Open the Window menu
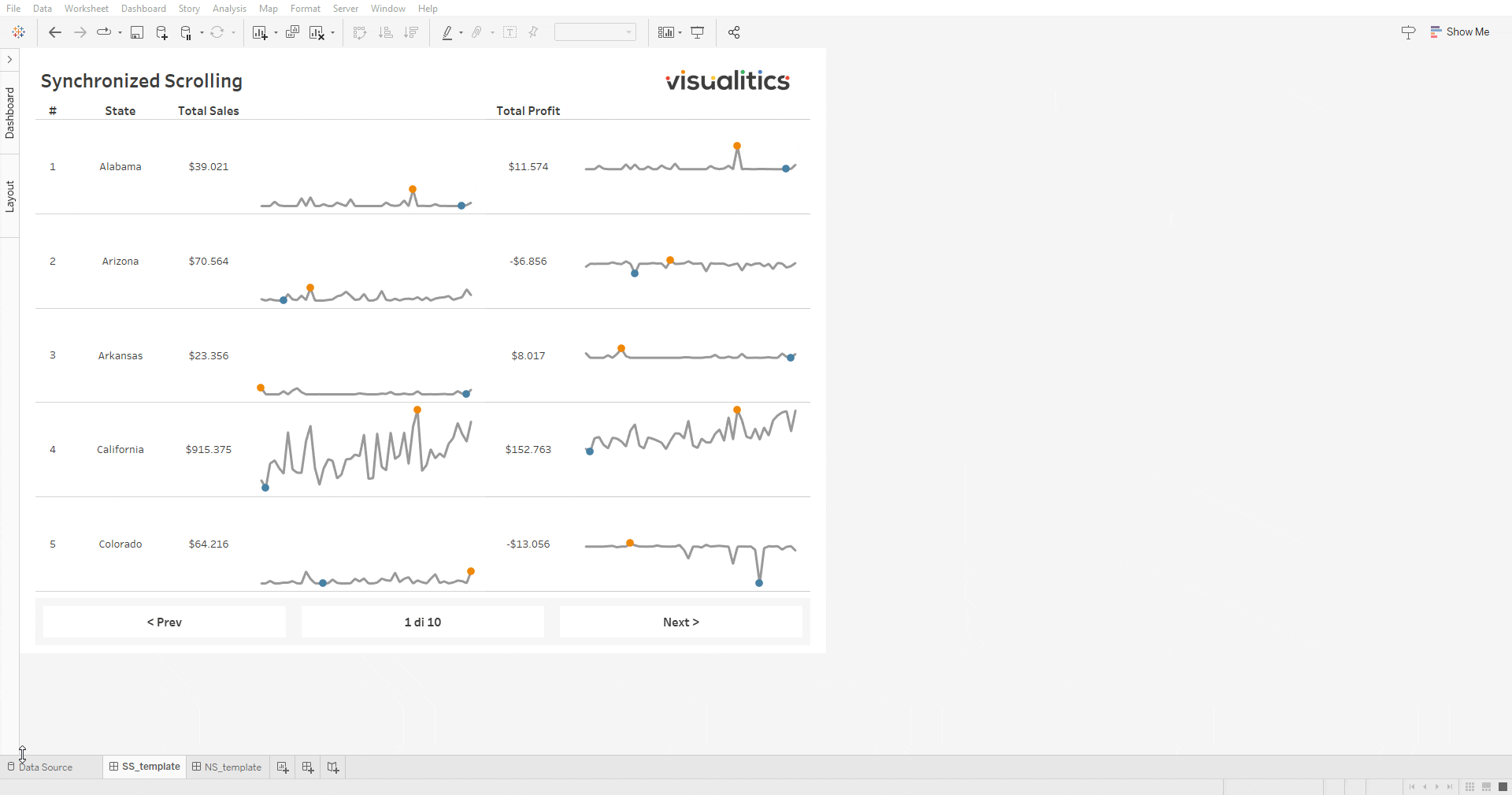The height and width of the screenshot is (795, 1512). (388, 9)
